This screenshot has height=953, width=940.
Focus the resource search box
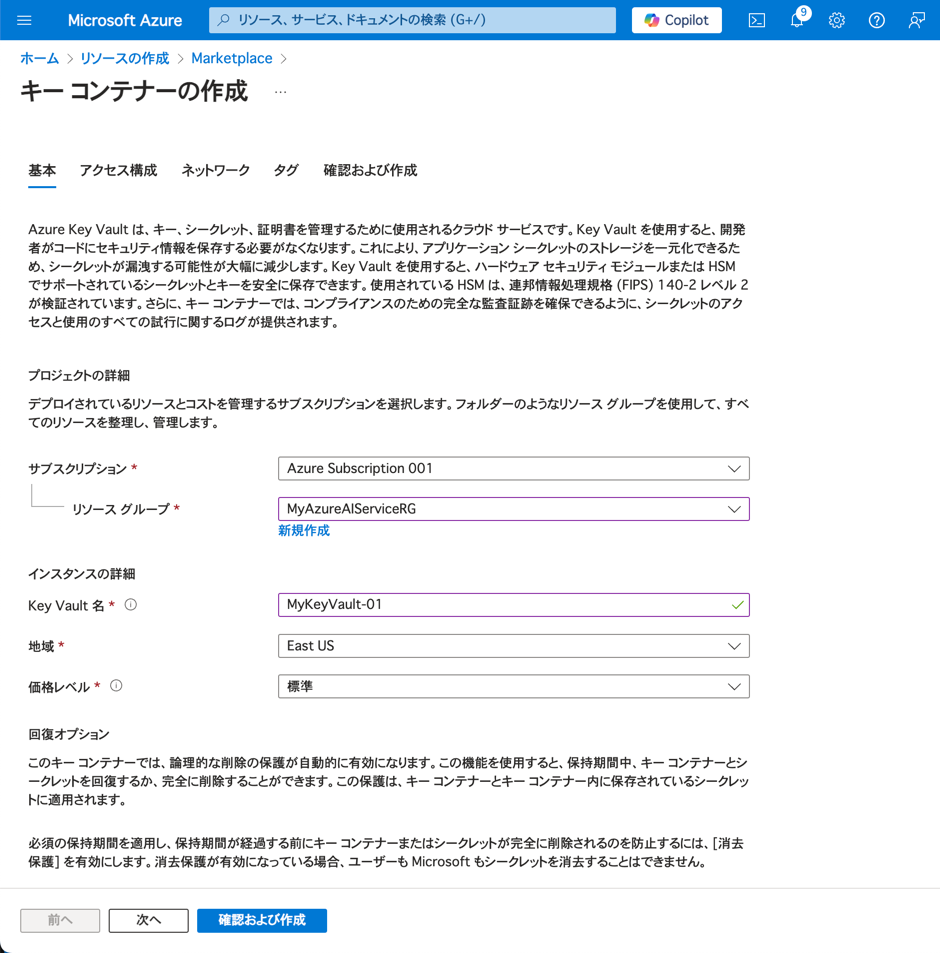pos(412,20)
